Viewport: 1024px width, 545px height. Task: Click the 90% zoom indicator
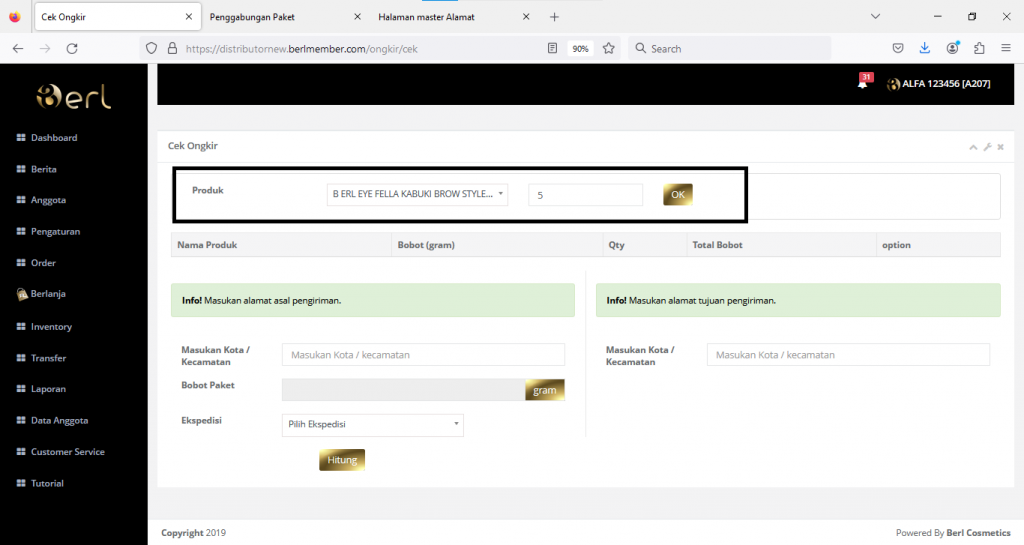[x=580, y=49]
